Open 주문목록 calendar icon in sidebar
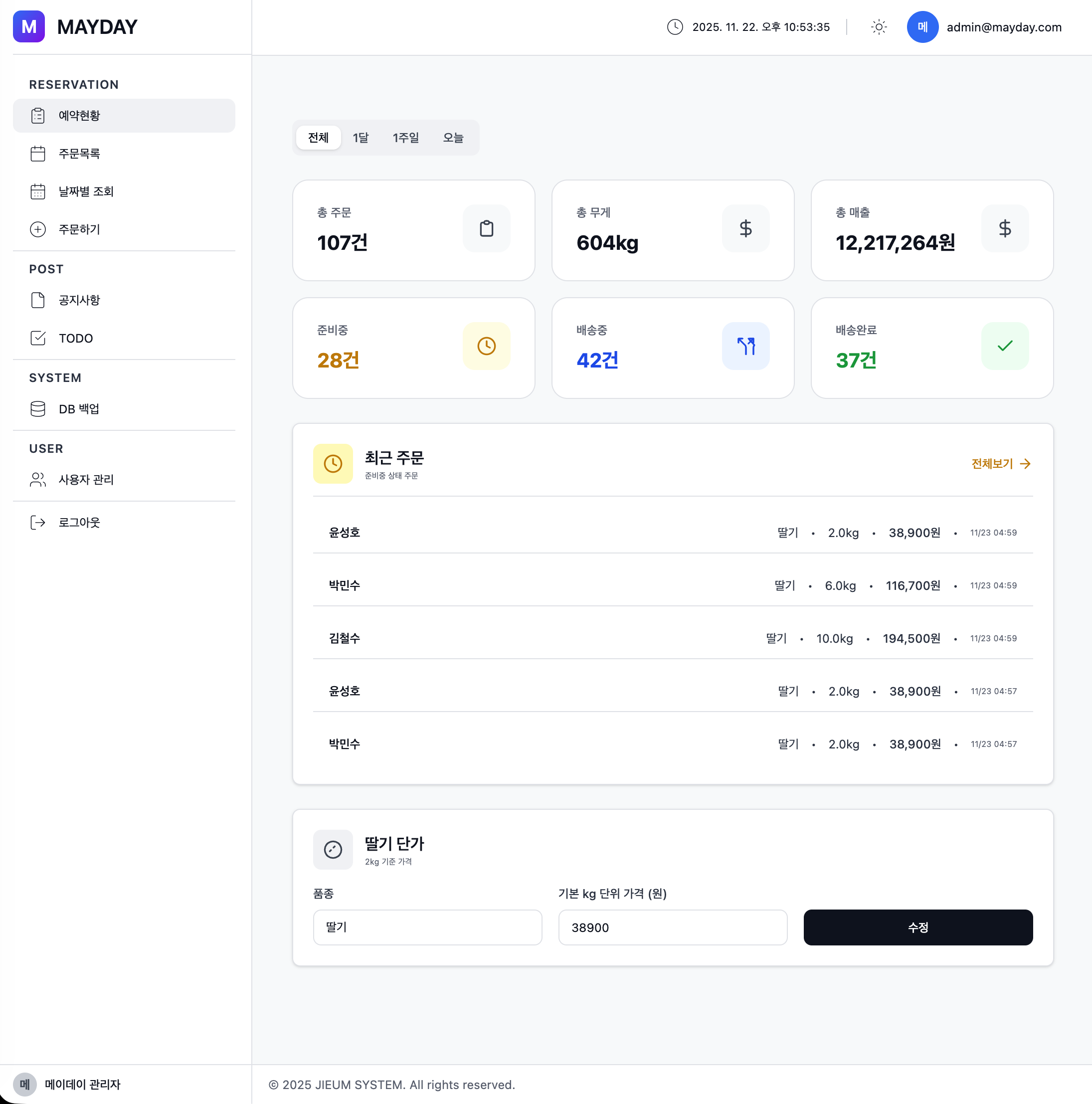Image resolution: width=1092 pixels, height=1104 pixels. pos(38,154)
